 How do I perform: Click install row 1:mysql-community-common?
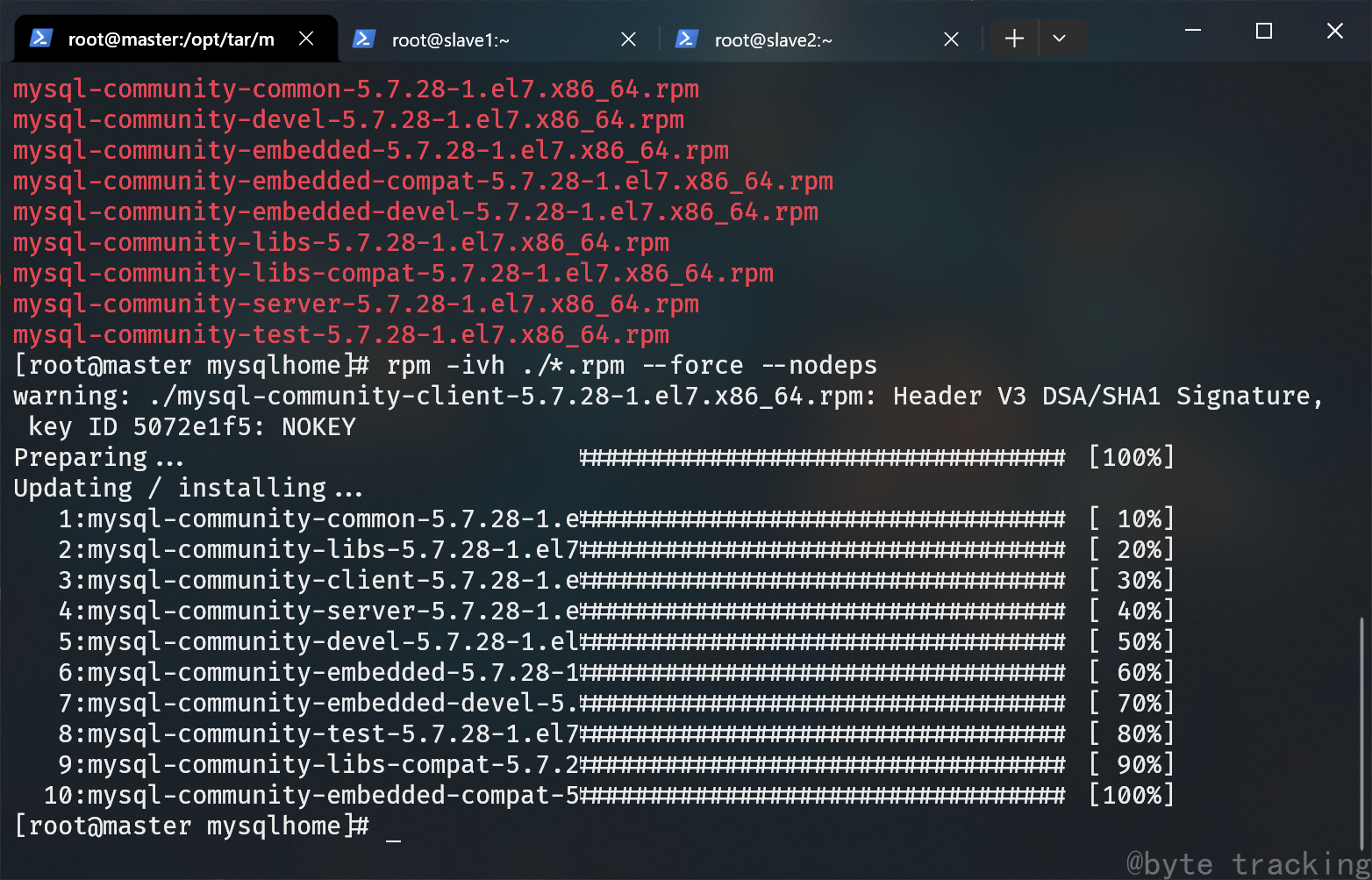coord(616,519)
